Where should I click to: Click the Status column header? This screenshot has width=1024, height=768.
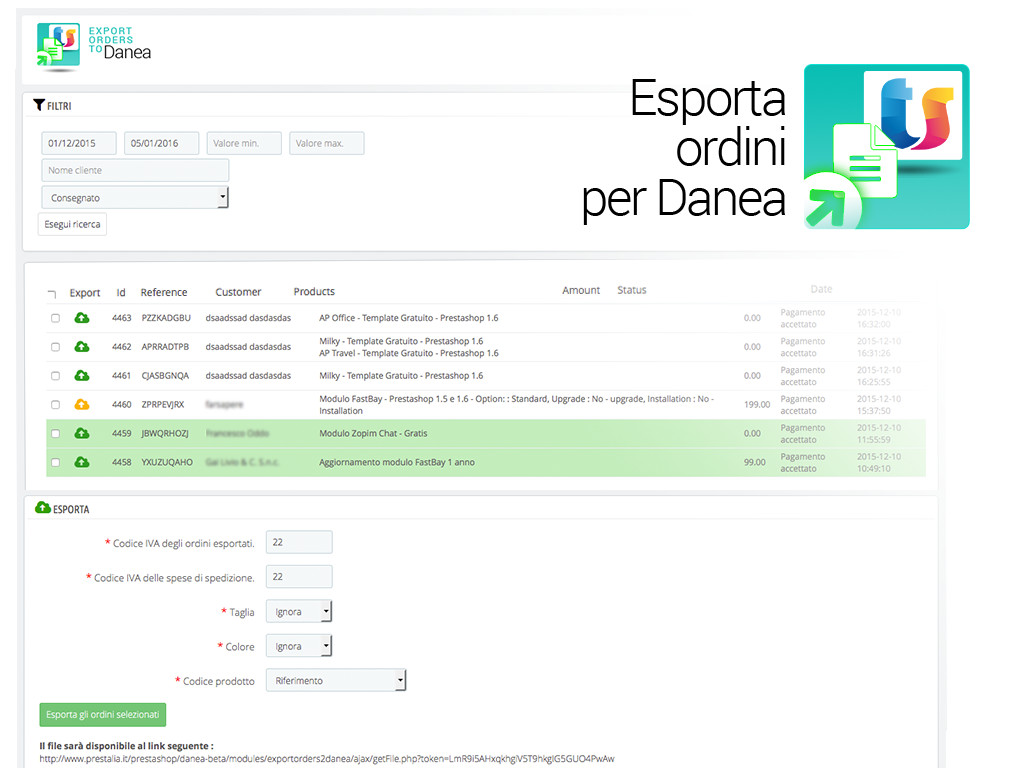pos(632,290)
